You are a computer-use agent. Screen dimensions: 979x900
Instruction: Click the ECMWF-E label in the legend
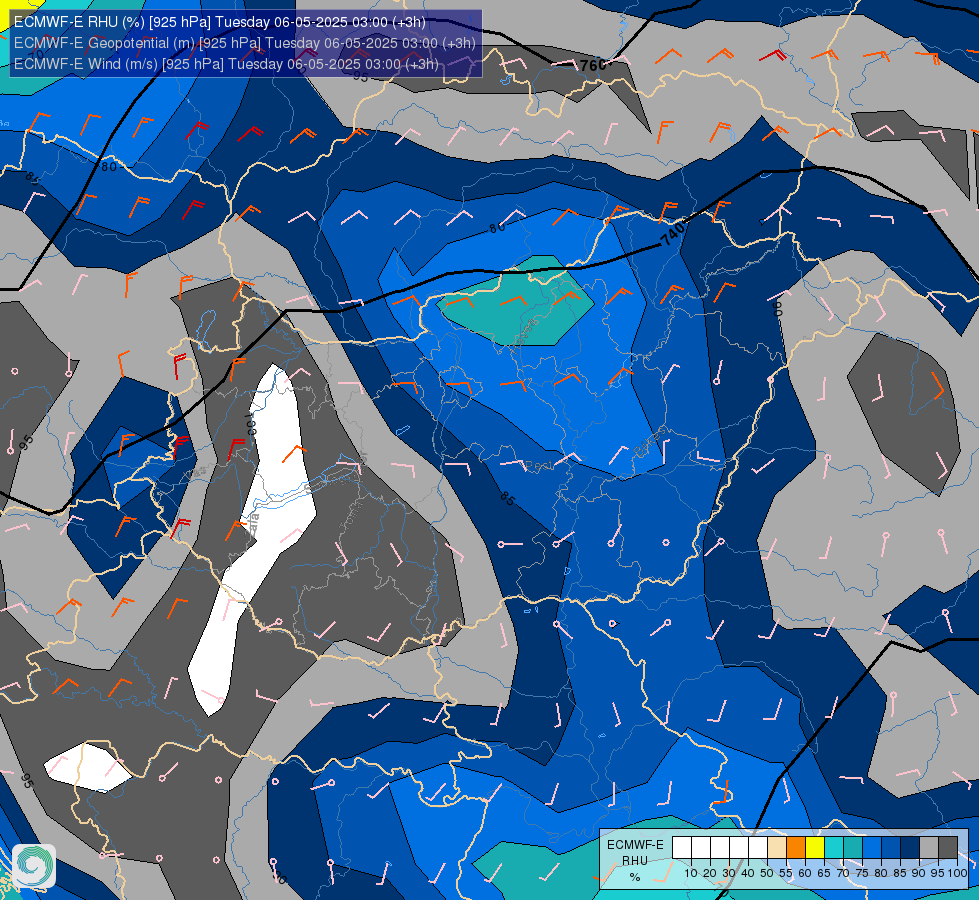(636, 844)
